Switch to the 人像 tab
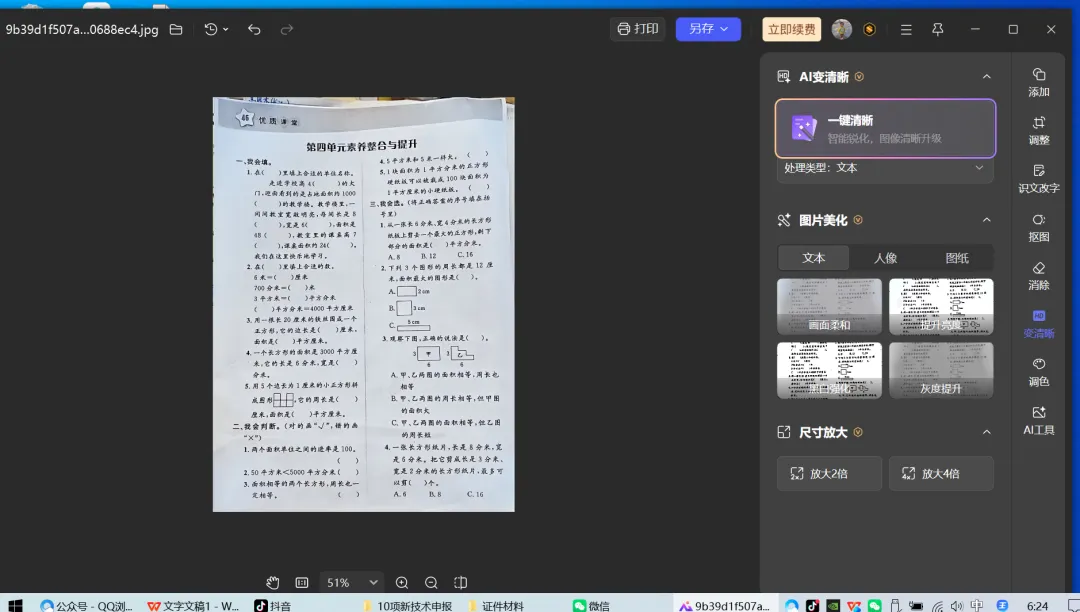 (x=885, y=257)
